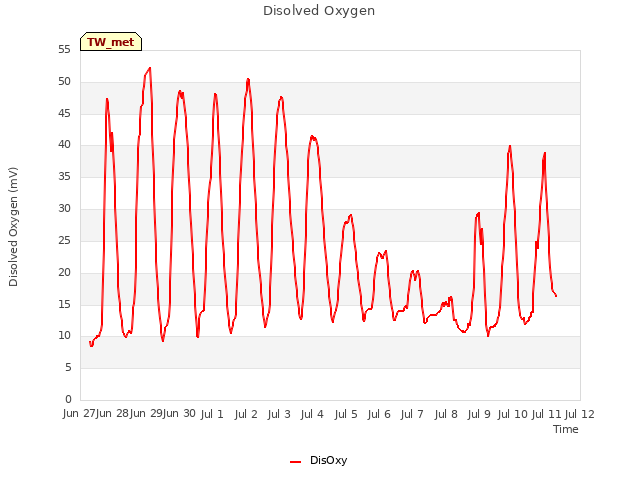This screenshot has width=640, height=480.
Task: Click the Jul 6 x-axis tick label
Action: [379, 414]
